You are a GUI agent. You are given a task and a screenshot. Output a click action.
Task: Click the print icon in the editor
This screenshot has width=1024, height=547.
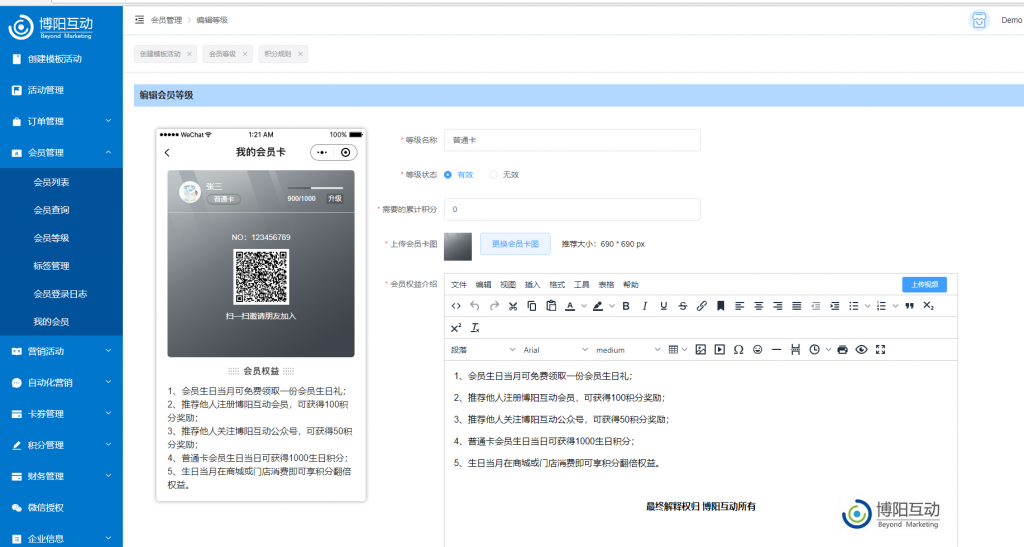[842, 349]
